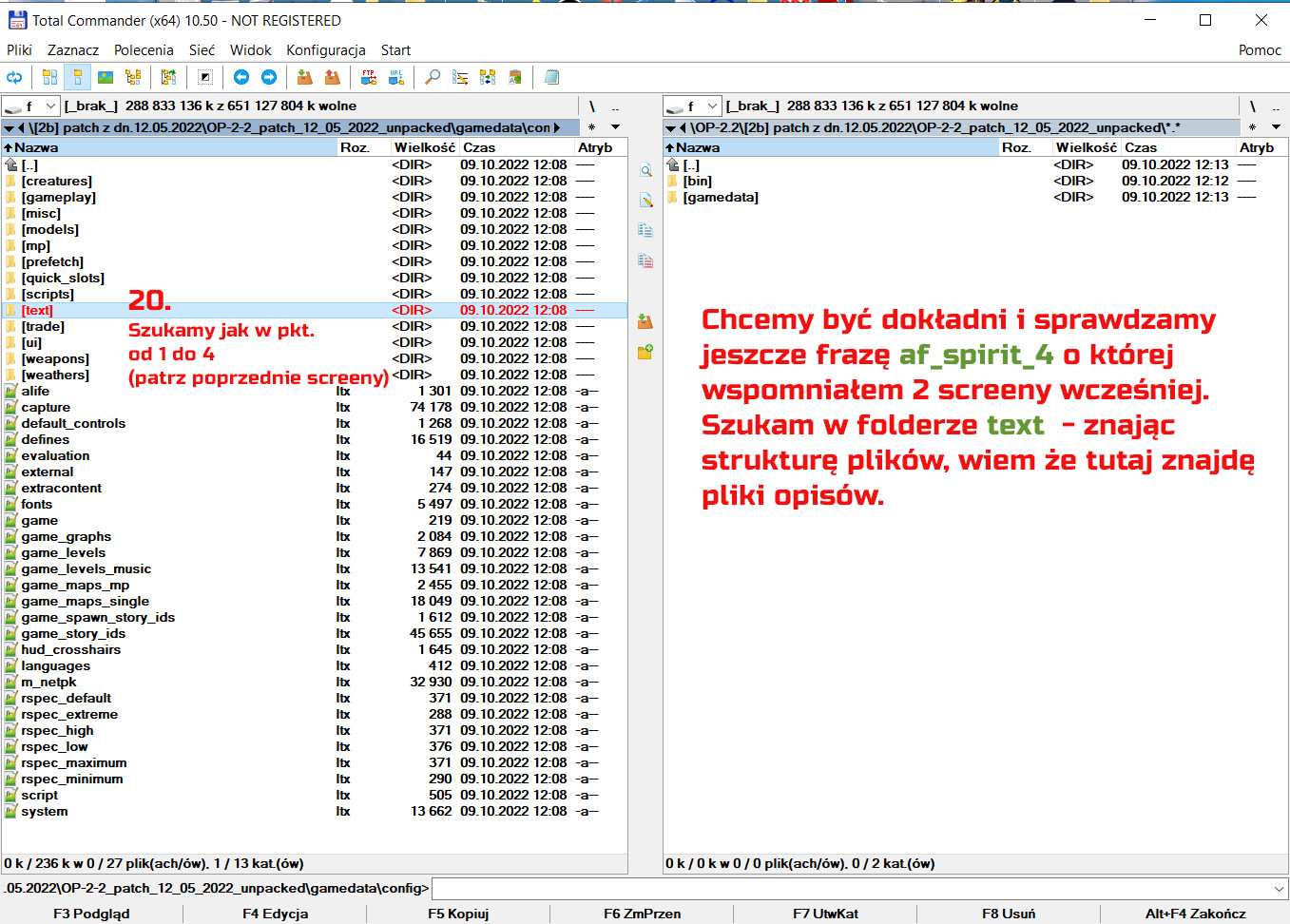Open right panel favorites asterisk button
This screenshot has width=1290, height=924.
click(x=1252, y=127)
